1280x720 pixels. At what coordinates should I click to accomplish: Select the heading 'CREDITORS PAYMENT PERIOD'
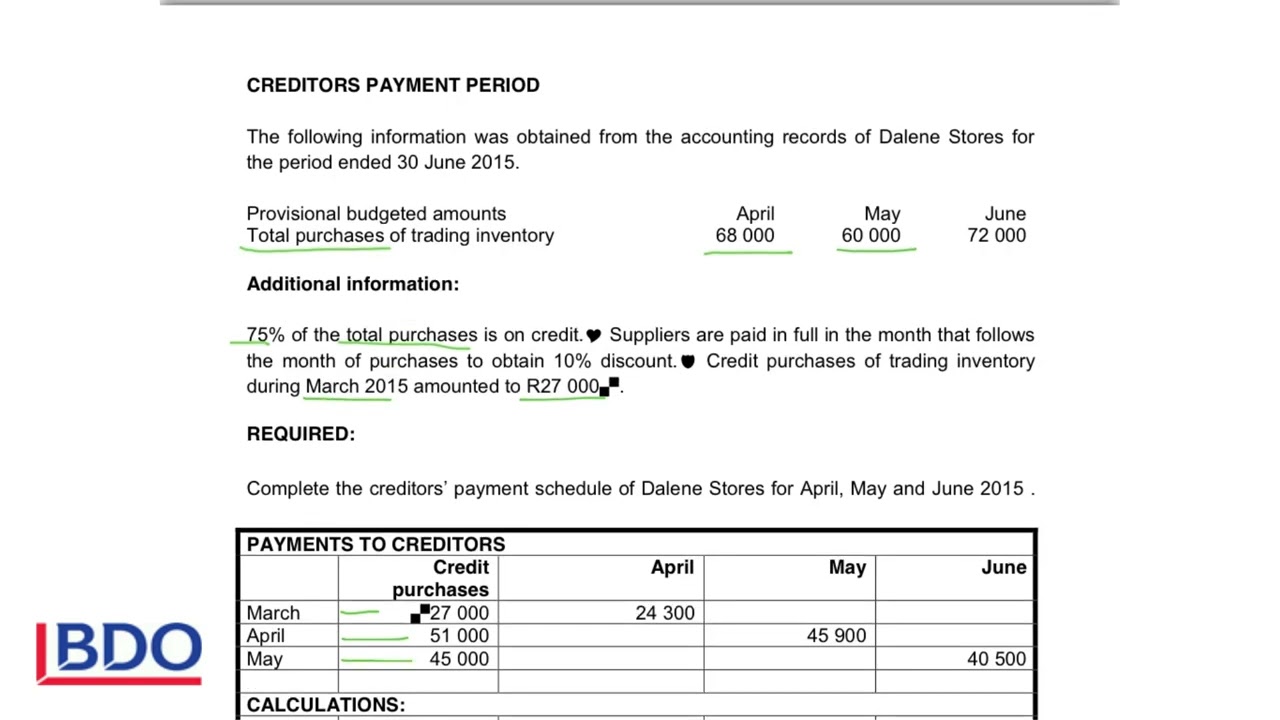click(x=393, y=85)
